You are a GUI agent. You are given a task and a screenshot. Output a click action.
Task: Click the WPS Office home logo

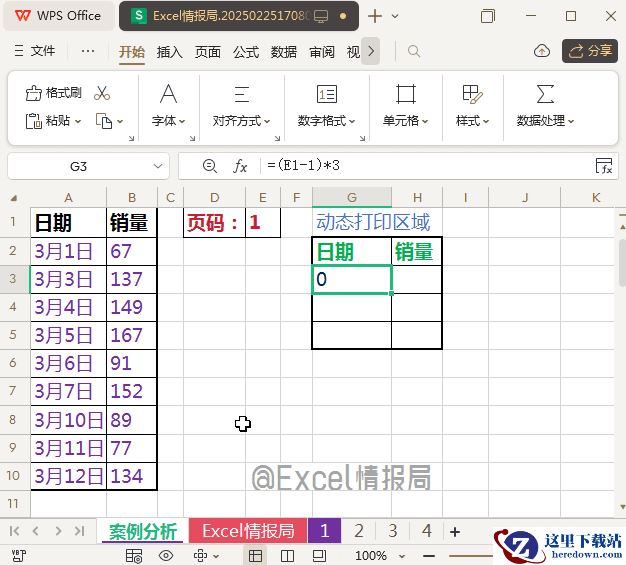click(58, 16)
